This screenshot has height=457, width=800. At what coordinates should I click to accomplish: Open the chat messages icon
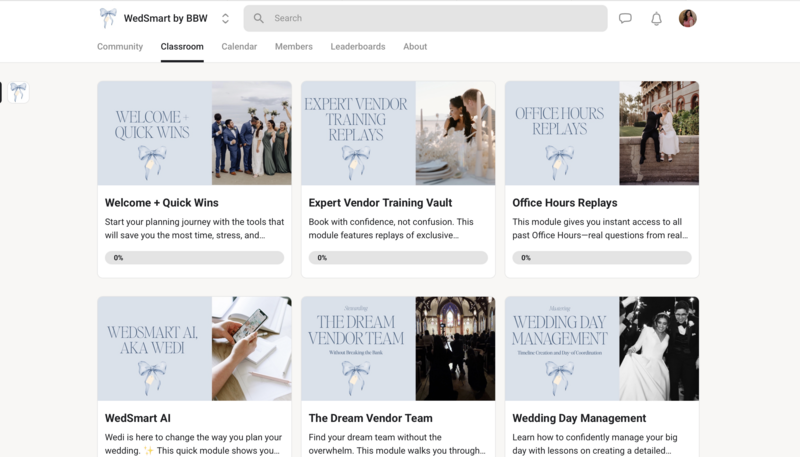click(625, 18)
